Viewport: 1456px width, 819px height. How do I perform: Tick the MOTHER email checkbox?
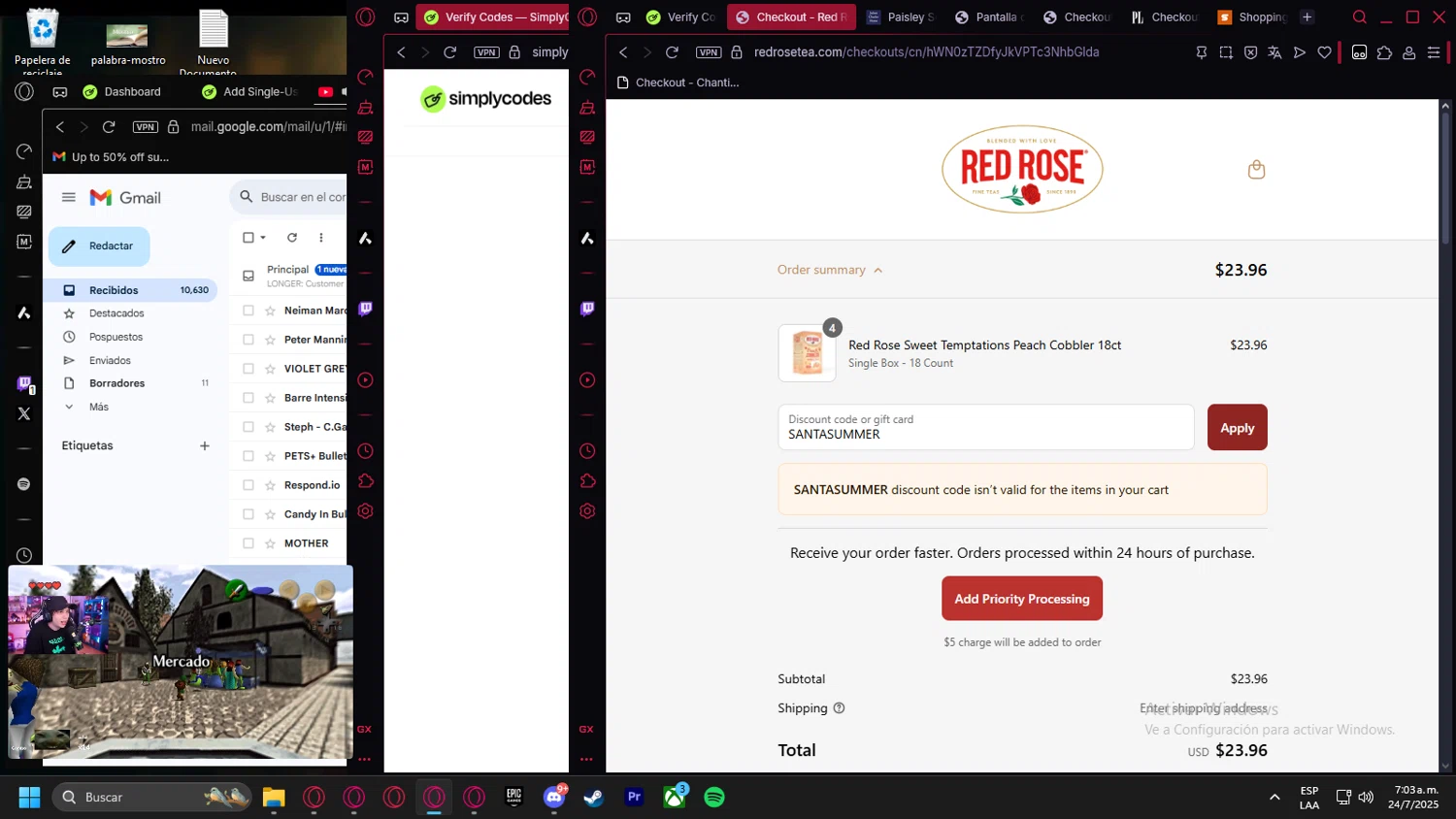(248, 543)
